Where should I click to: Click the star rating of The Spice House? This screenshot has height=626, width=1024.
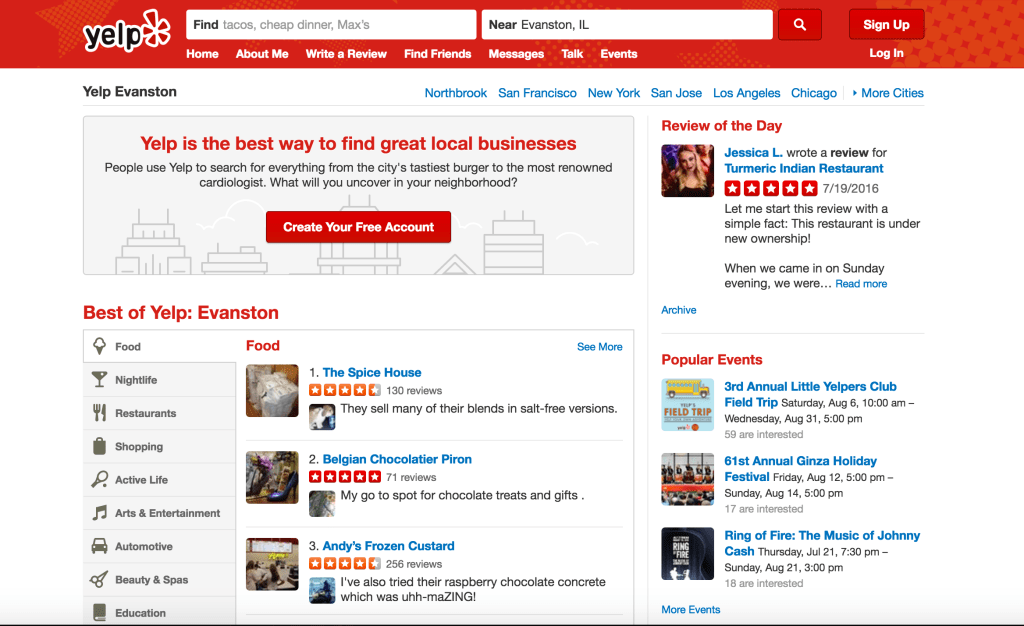click(345, 390)
